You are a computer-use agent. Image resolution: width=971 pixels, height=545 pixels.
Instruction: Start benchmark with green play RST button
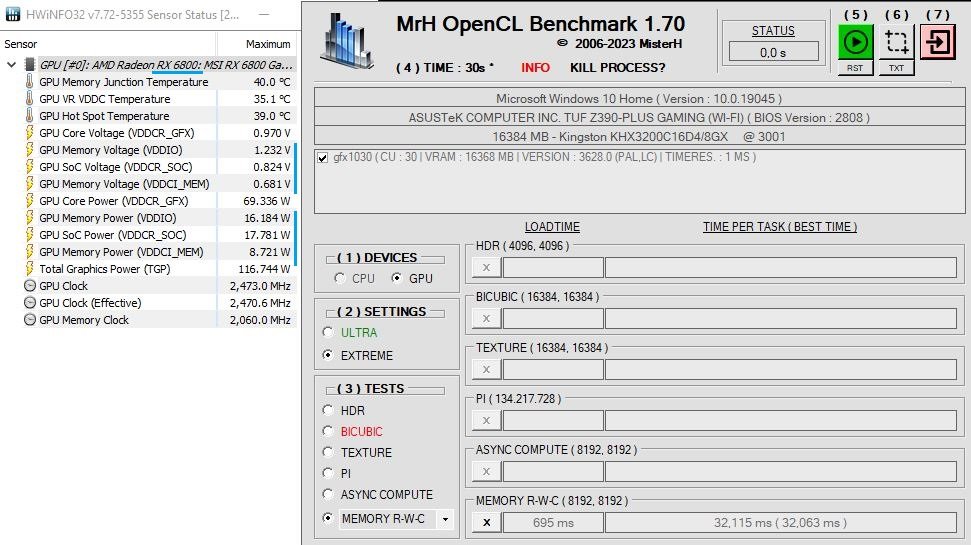pos(855,42)
